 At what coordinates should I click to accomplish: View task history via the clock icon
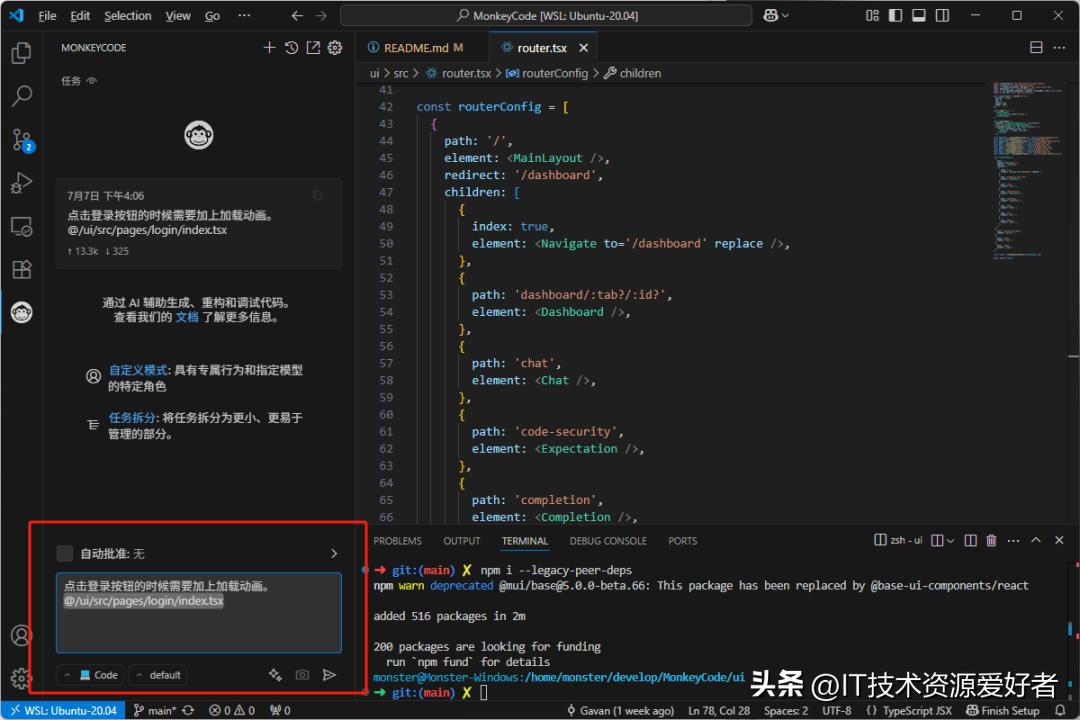(291, 47)
